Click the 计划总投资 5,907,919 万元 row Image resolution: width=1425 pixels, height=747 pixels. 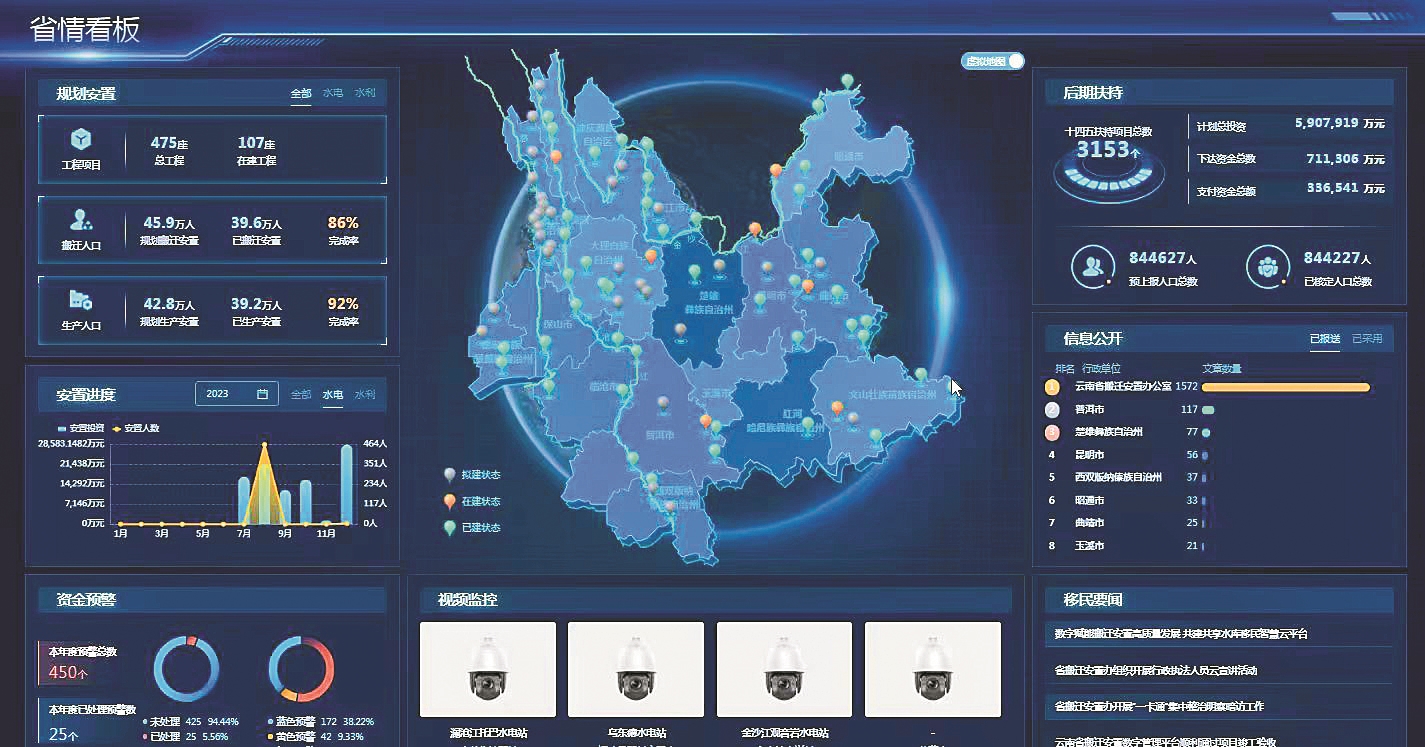1290,125
